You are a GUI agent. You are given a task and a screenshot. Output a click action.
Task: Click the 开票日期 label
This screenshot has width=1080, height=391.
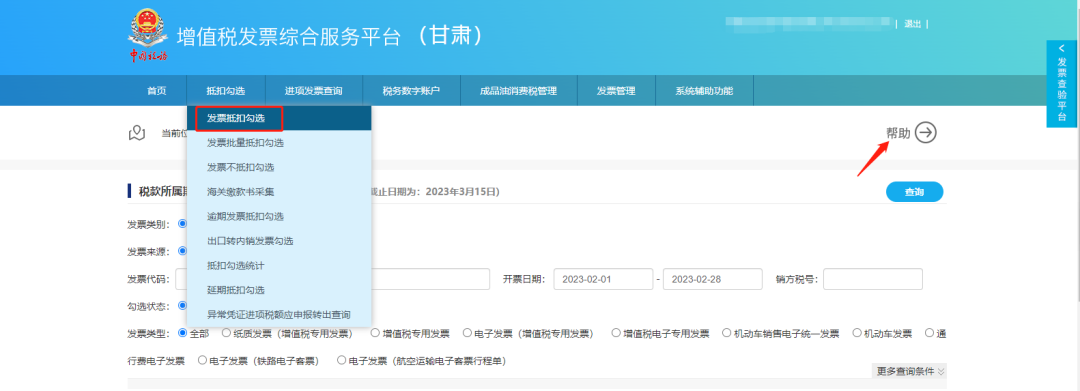click(x=523, y=279)
